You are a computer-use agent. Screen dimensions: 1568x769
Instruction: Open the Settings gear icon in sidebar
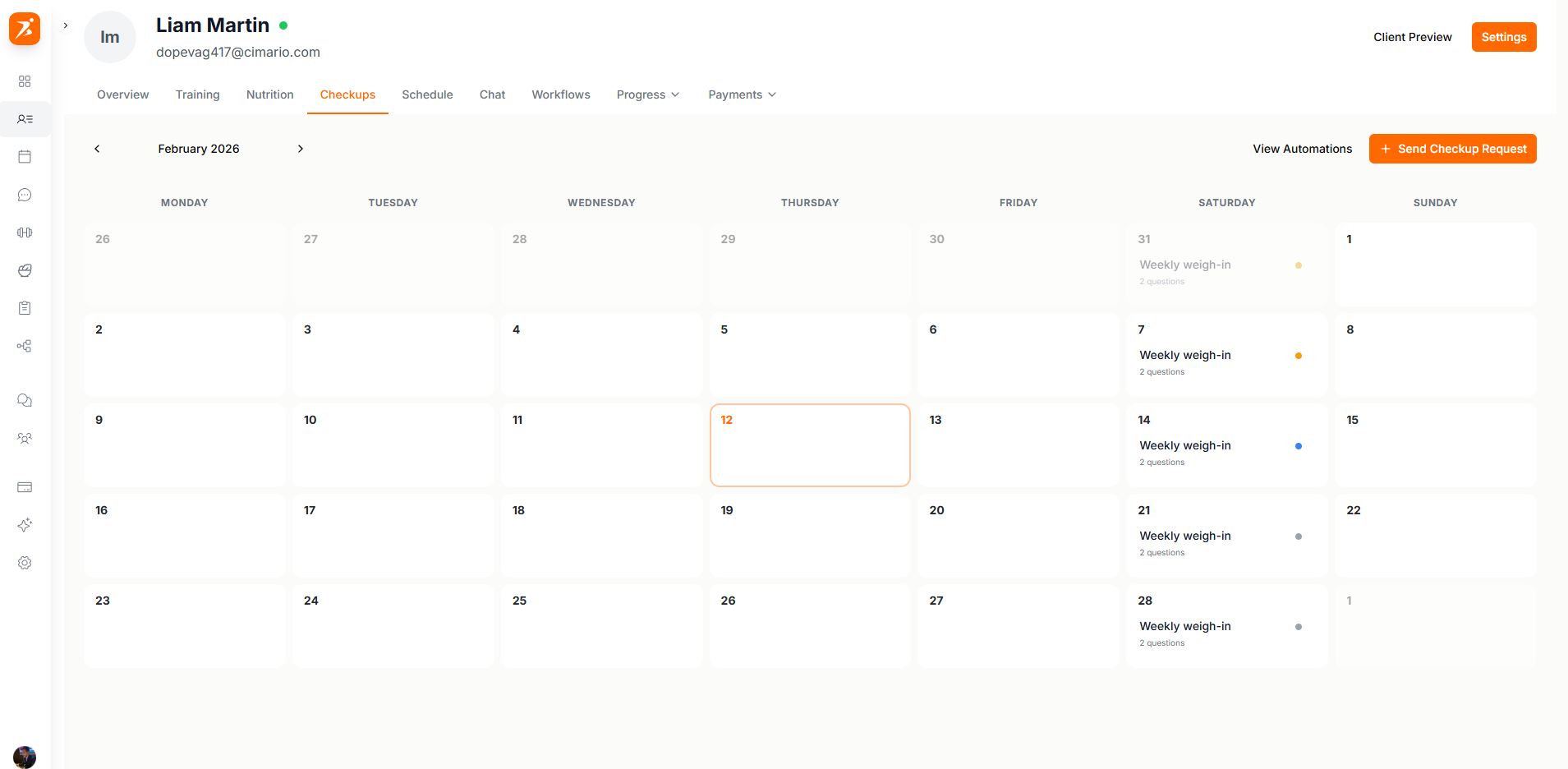pos(25,563)
